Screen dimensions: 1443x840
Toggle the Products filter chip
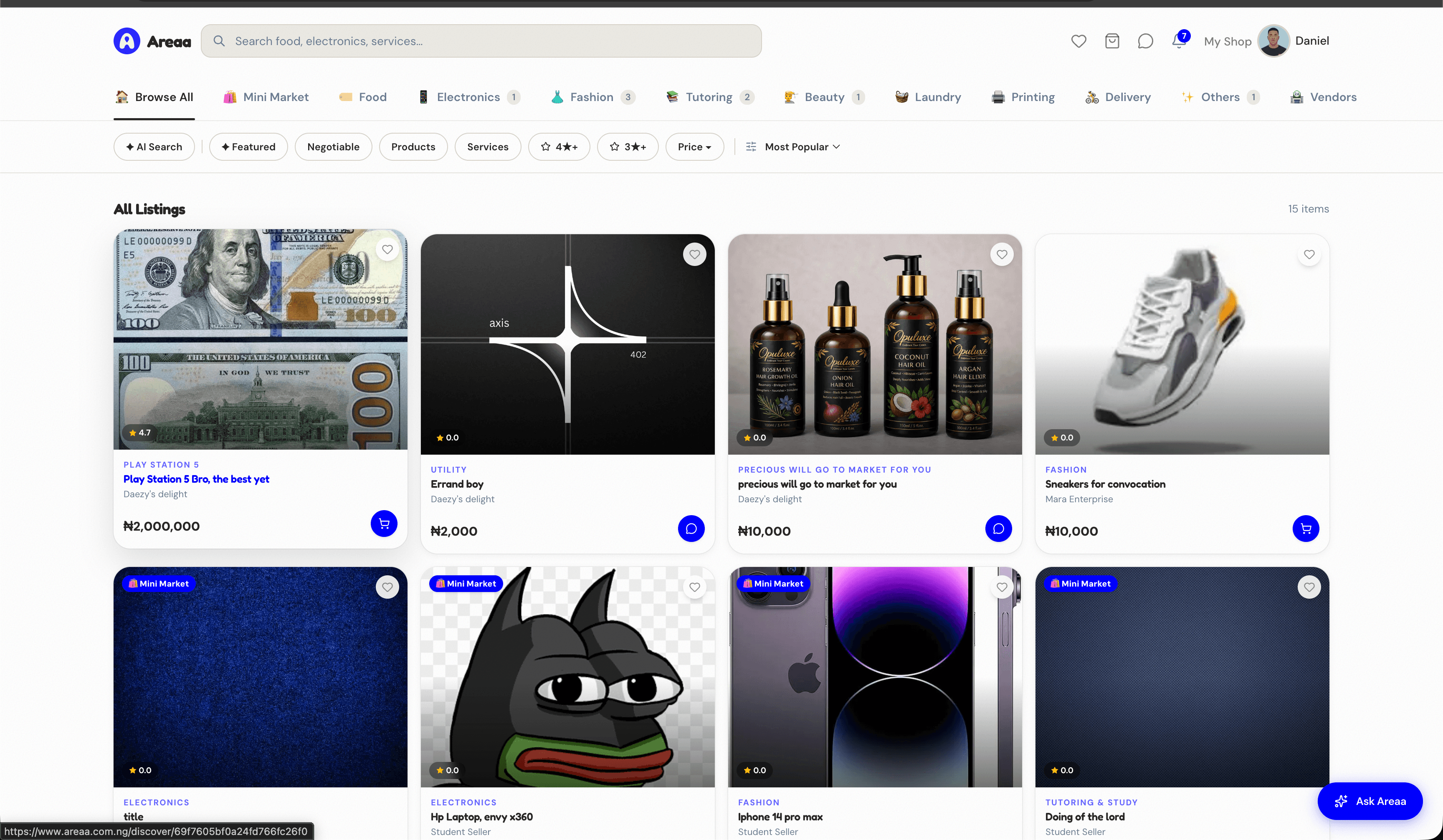[413, 147]
